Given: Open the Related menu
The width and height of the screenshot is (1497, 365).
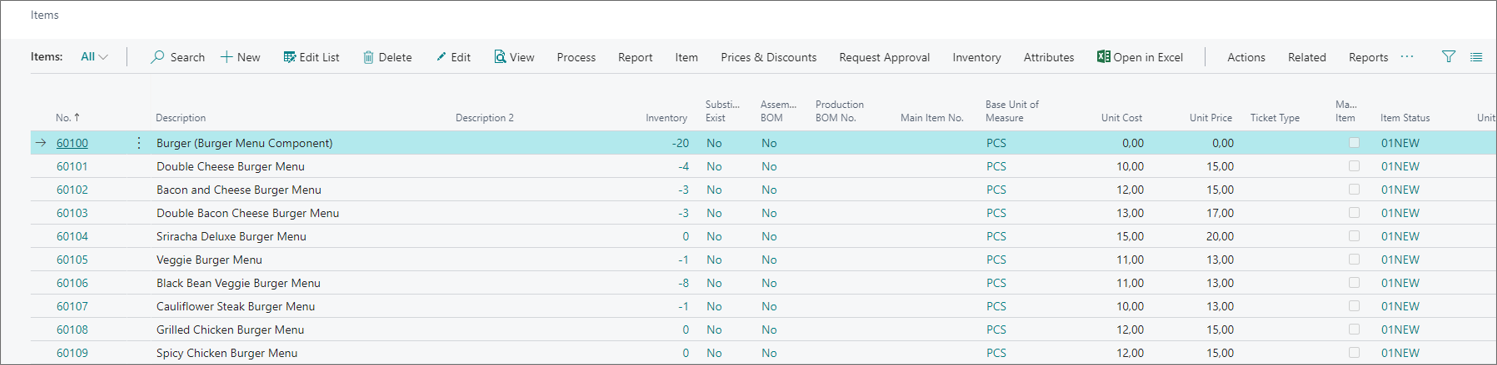Looking at the screenshot, I should [1307, 57].
